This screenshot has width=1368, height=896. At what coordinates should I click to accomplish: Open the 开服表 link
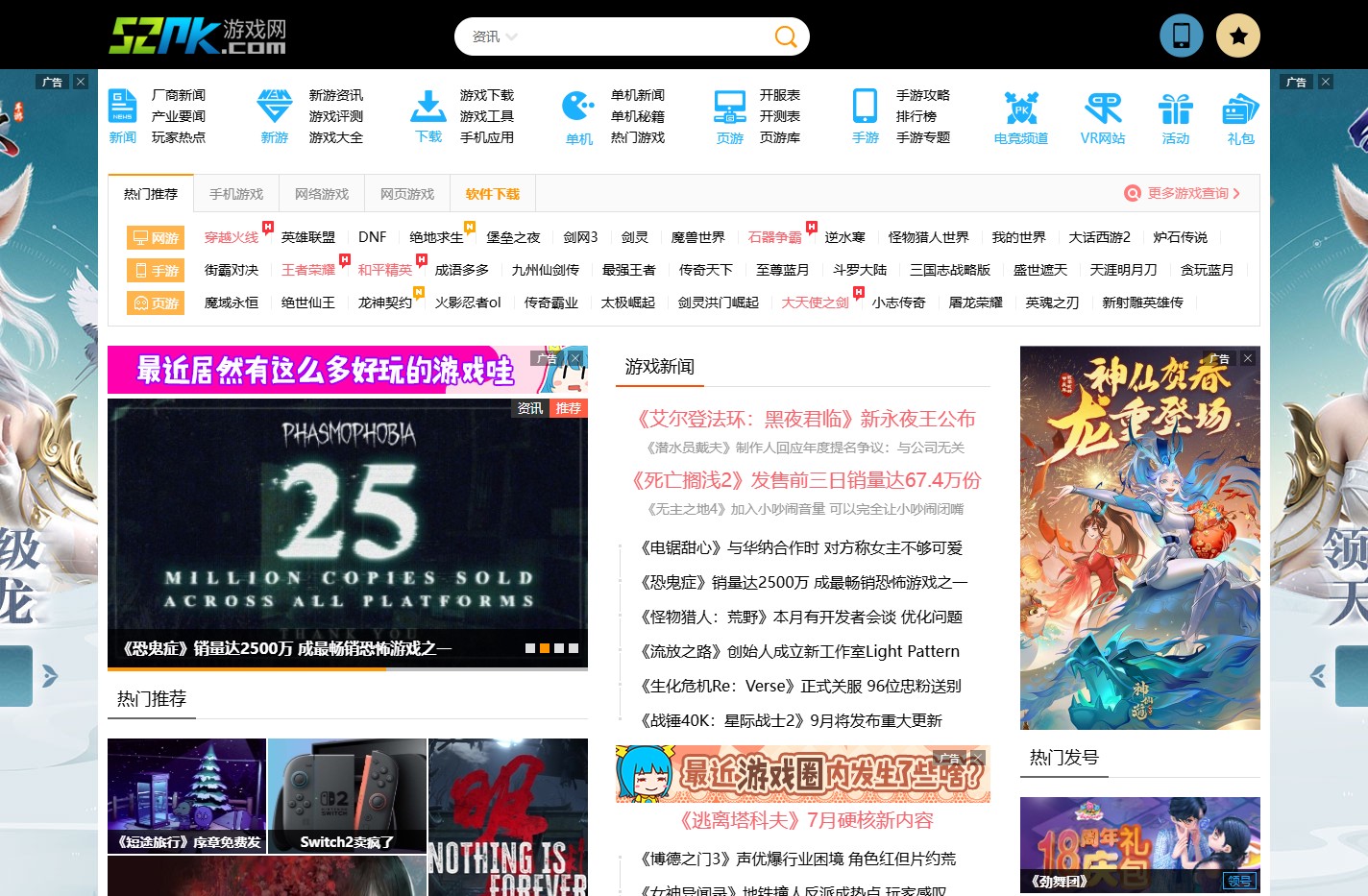pyautogui.click(x=780, y=95)
